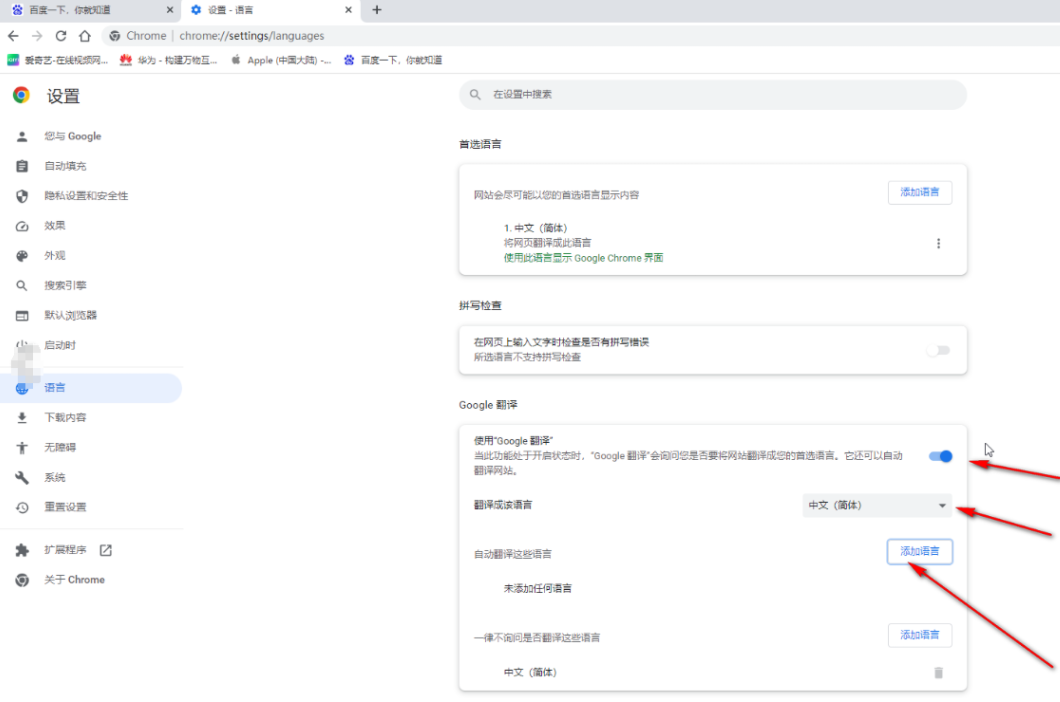Toggle the spell check switch
The width and height of the screenshot is (1060, 702).
pos(938,350)
